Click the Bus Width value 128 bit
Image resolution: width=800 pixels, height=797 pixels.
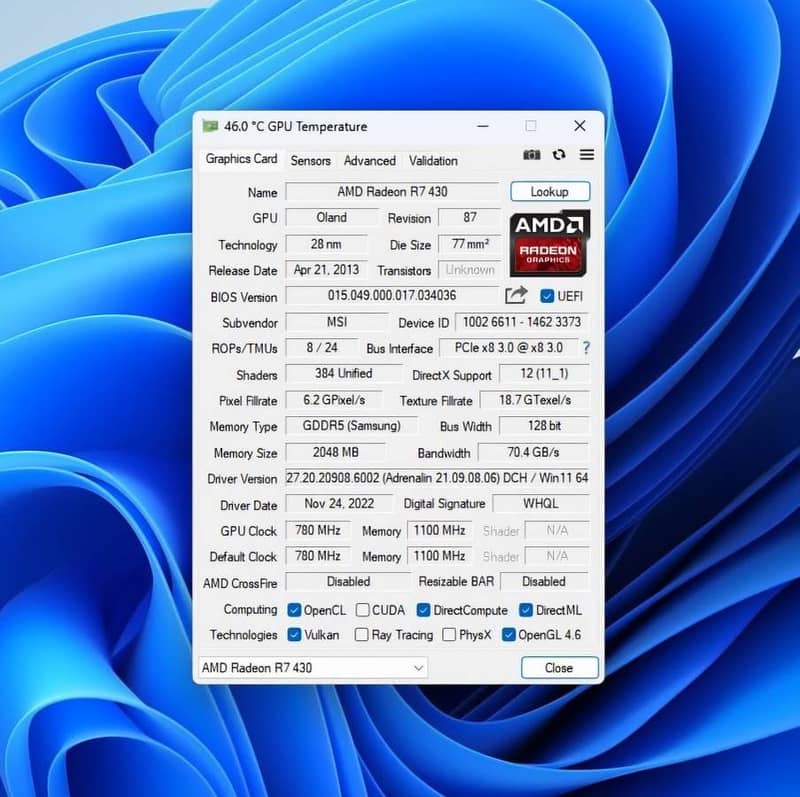click(544, 426)
